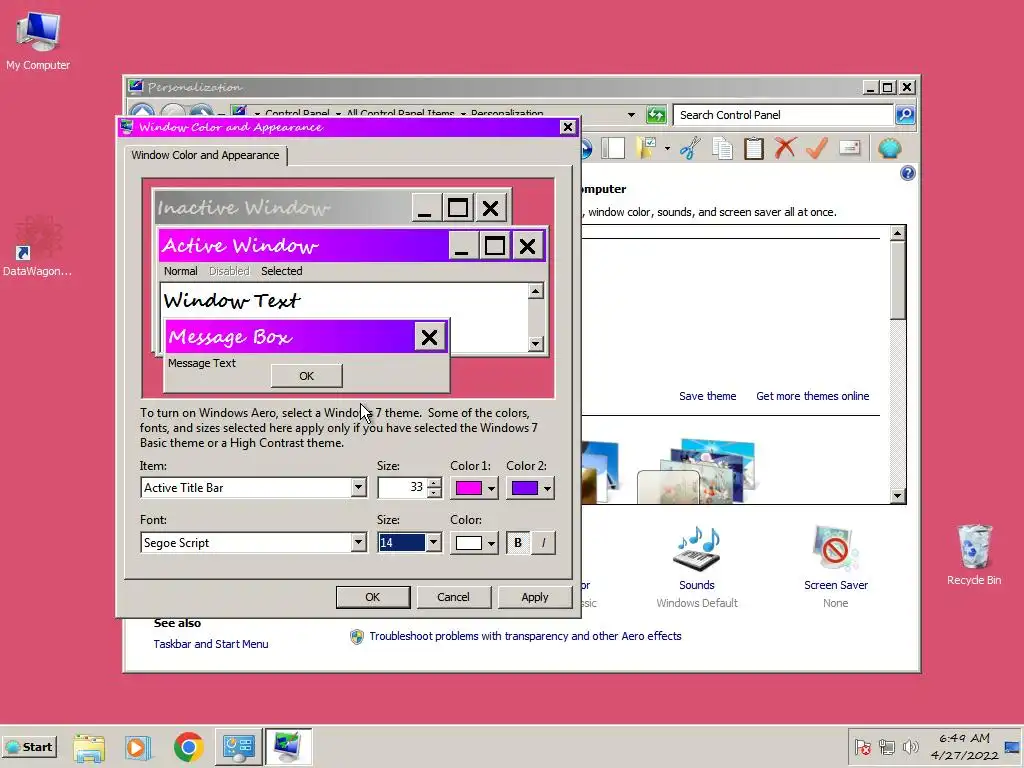
Task: Open Screen Saver settings icon
Action: tap(836, 549)
